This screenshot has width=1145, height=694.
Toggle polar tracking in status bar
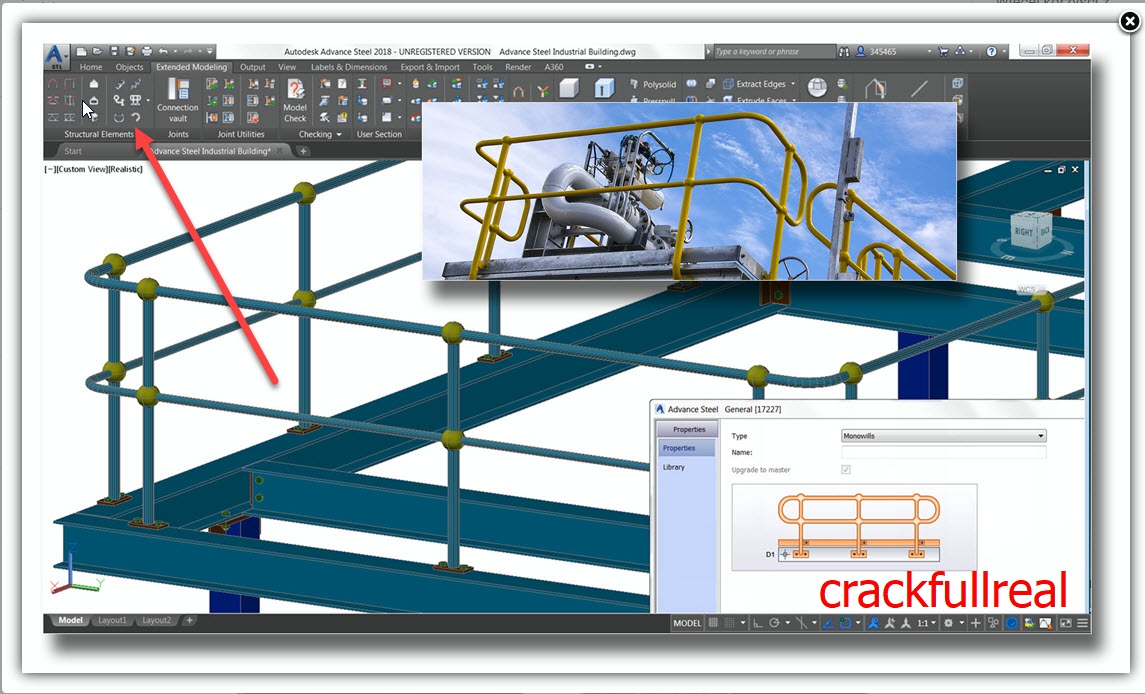(775, 623)
